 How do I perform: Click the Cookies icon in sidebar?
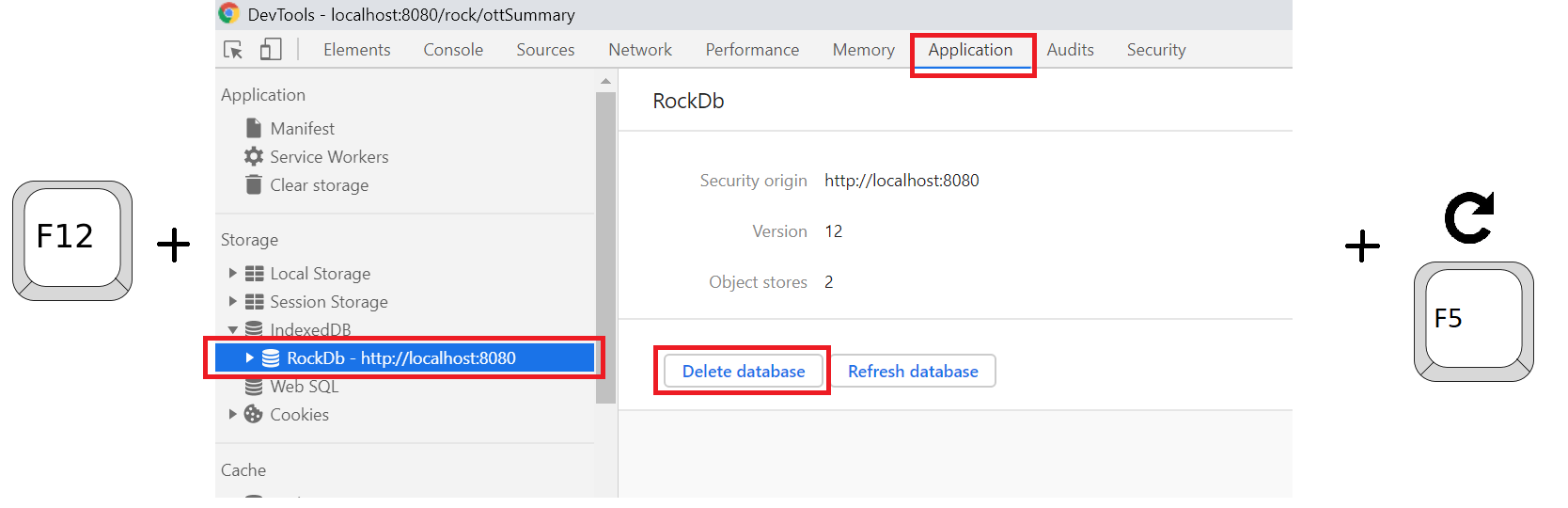point(253,414)
